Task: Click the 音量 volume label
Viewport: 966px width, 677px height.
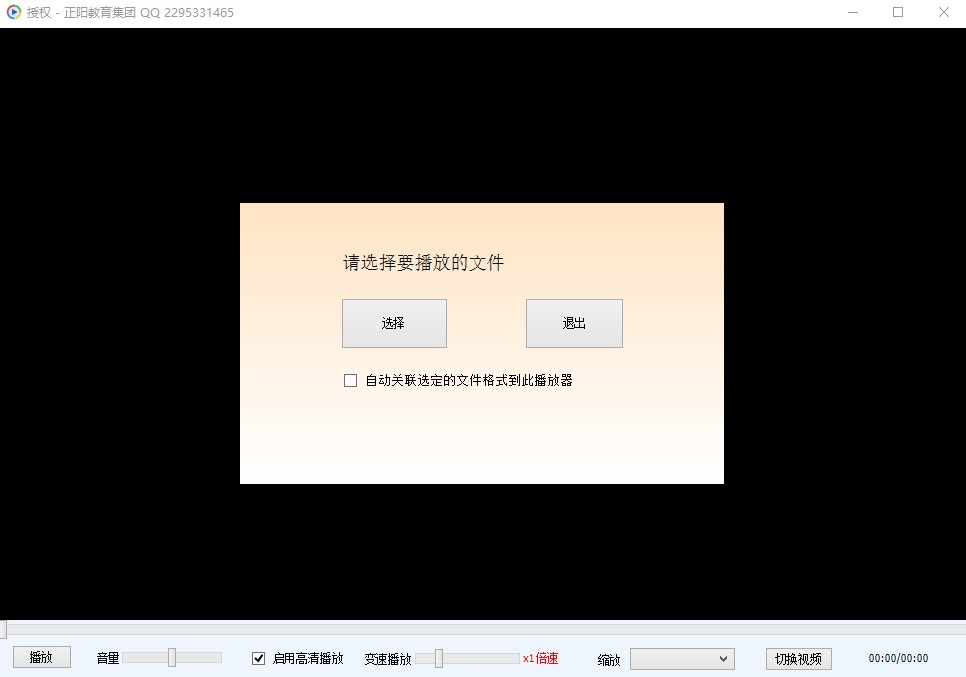Action: pyautogui.click(x=110, y=658)
